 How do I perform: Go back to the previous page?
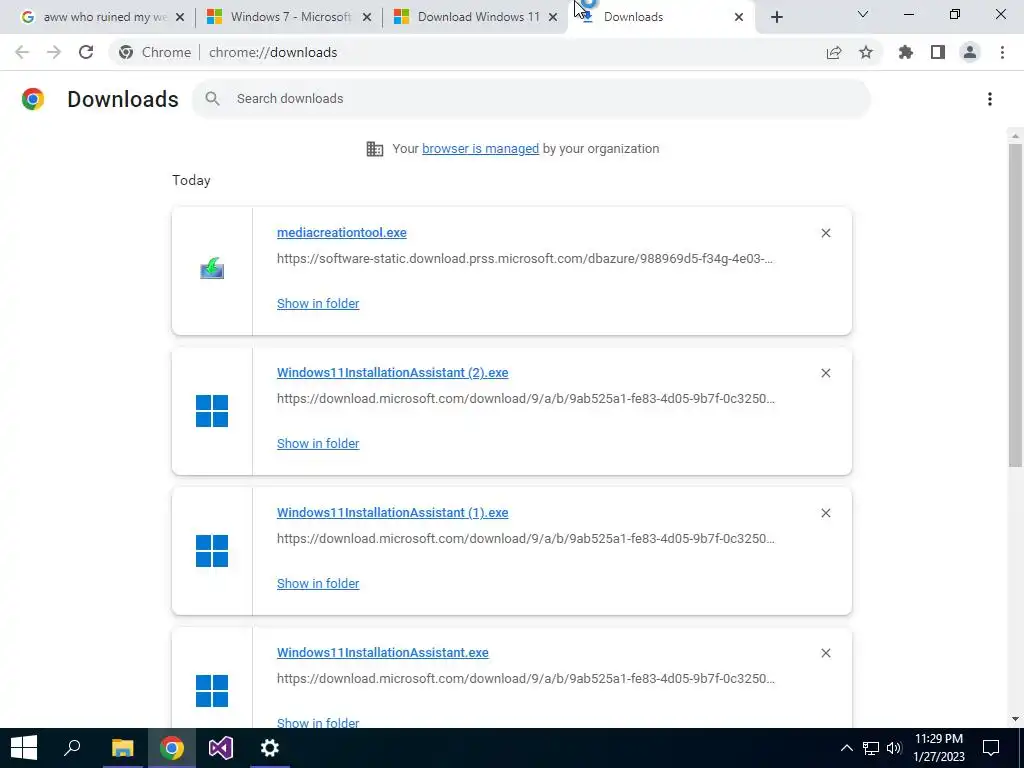[22, 52]
